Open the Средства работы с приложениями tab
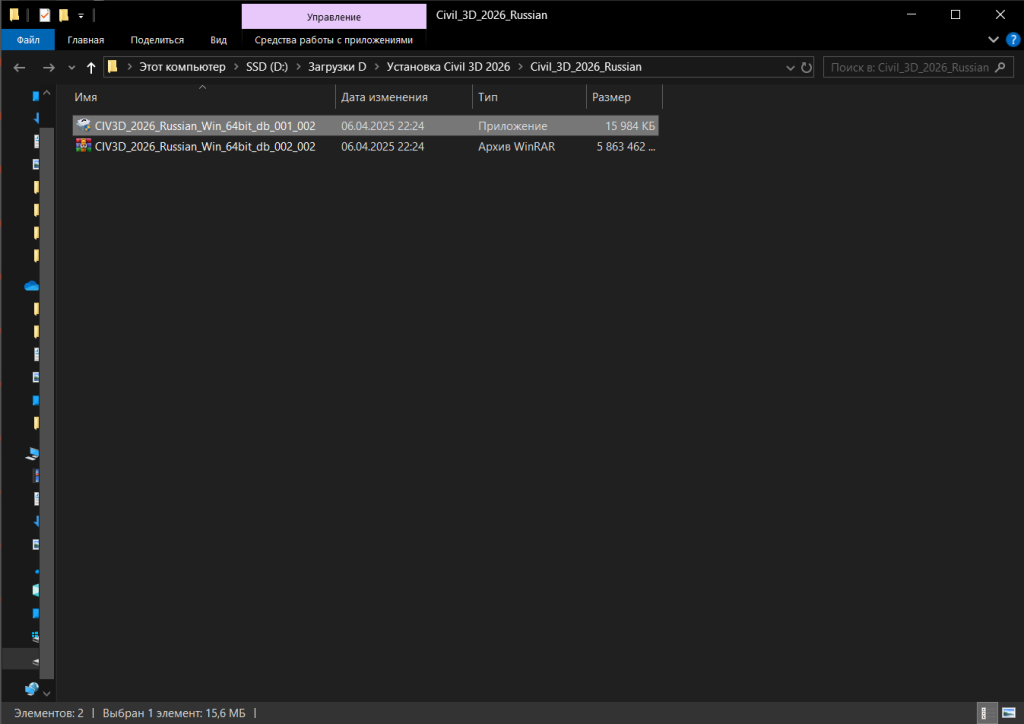 click(x=333, y=40)
